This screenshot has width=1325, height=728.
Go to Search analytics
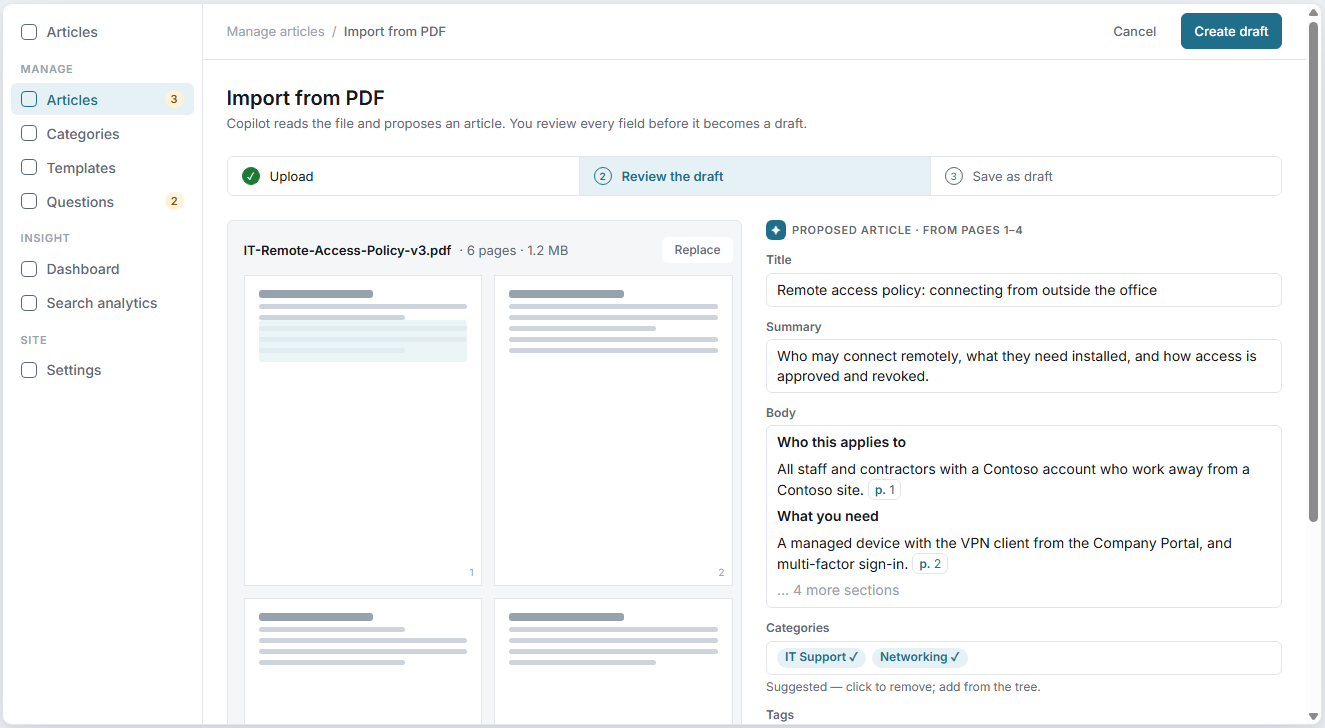(102, 303)
